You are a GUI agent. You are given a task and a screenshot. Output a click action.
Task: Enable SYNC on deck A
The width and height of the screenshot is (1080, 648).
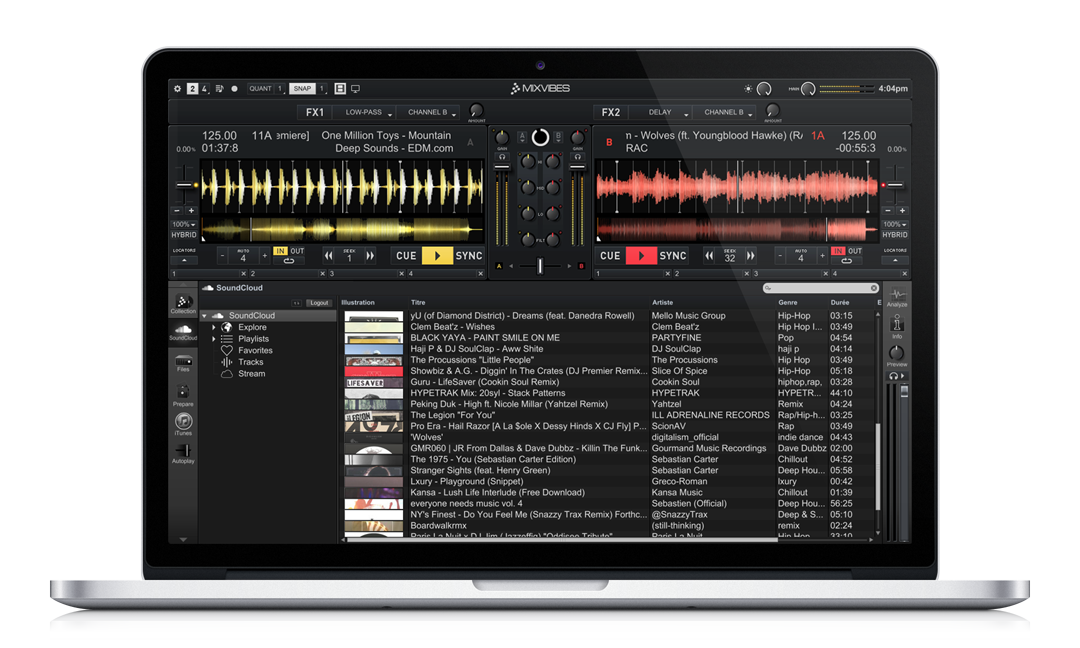pyautogui.click(x=468, y=255)
